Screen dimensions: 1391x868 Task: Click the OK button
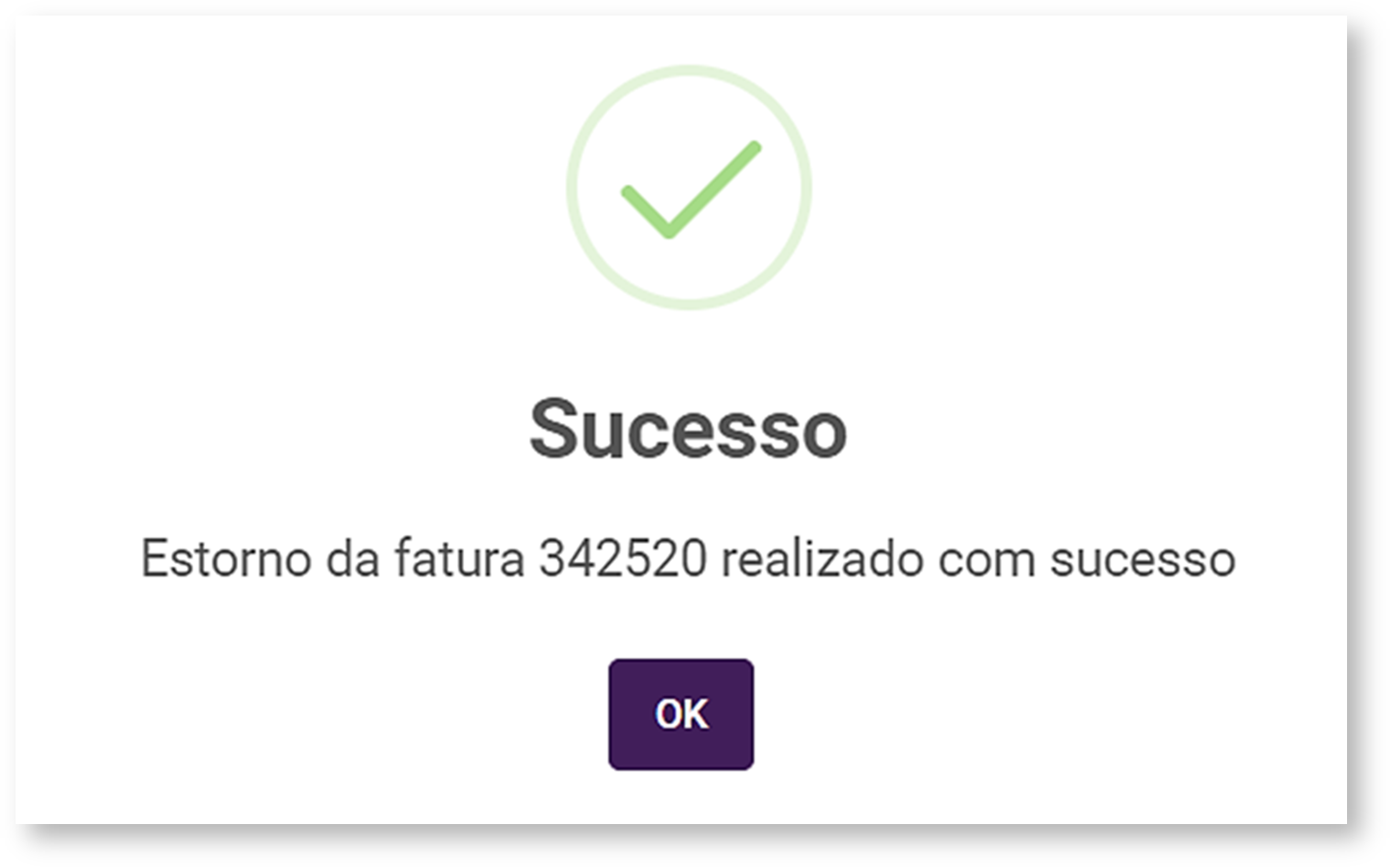click(x=680, y=714)
